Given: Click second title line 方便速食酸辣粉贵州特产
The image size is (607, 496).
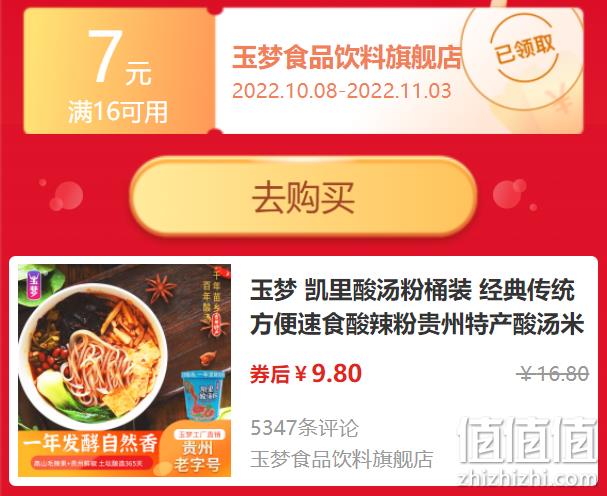Looking at the screenshot, I should [x=417, y=324].
